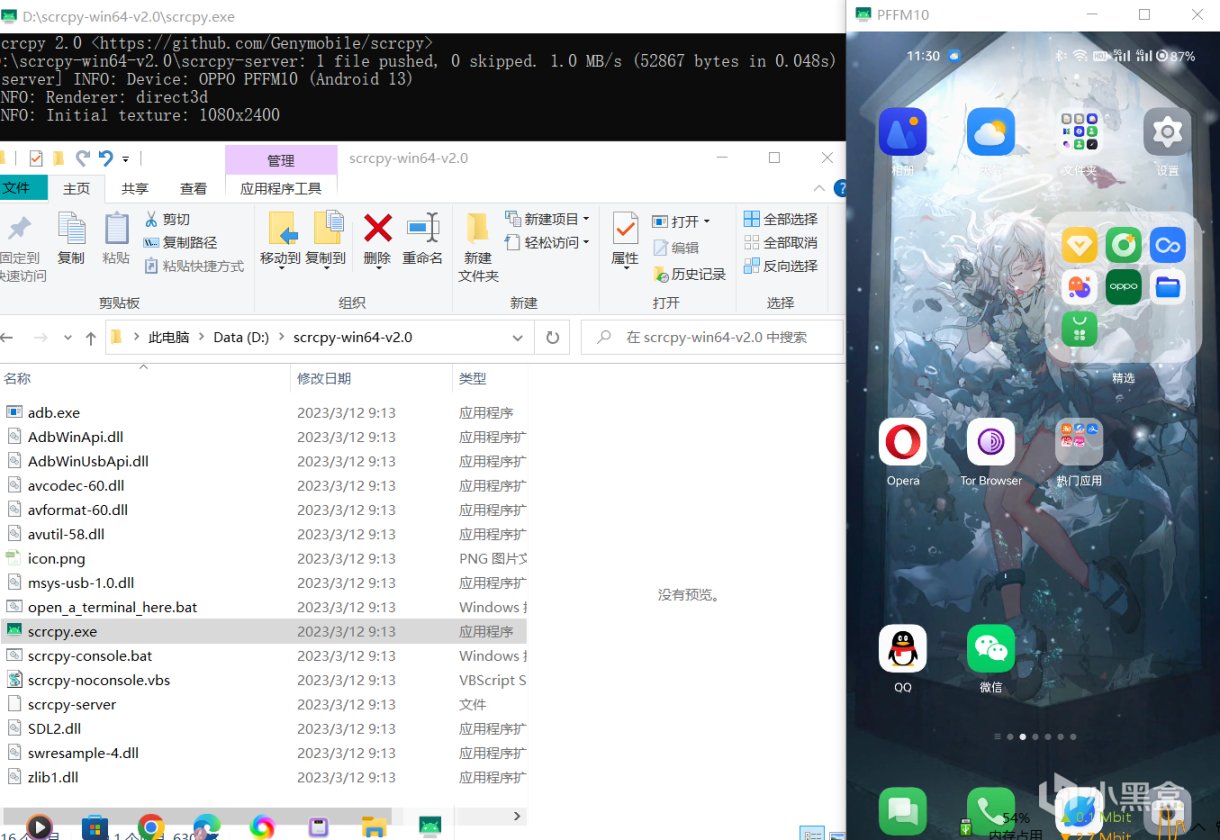Click the Up arrow in Explorer navigation
This screenshot has width=1220, height=840.
(x=91, y=338)
